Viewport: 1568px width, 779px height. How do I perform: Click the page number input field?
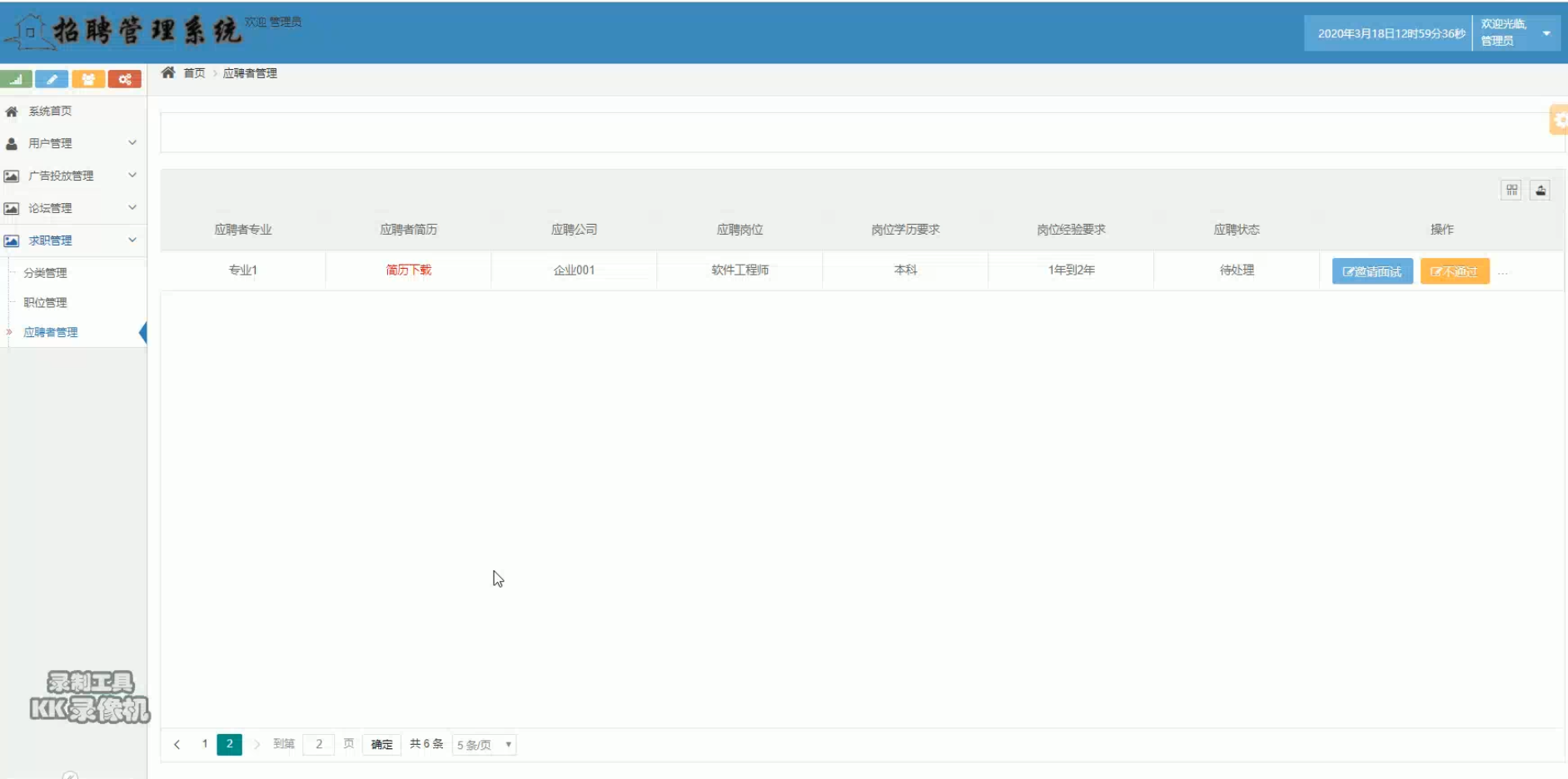coord(319,744)
